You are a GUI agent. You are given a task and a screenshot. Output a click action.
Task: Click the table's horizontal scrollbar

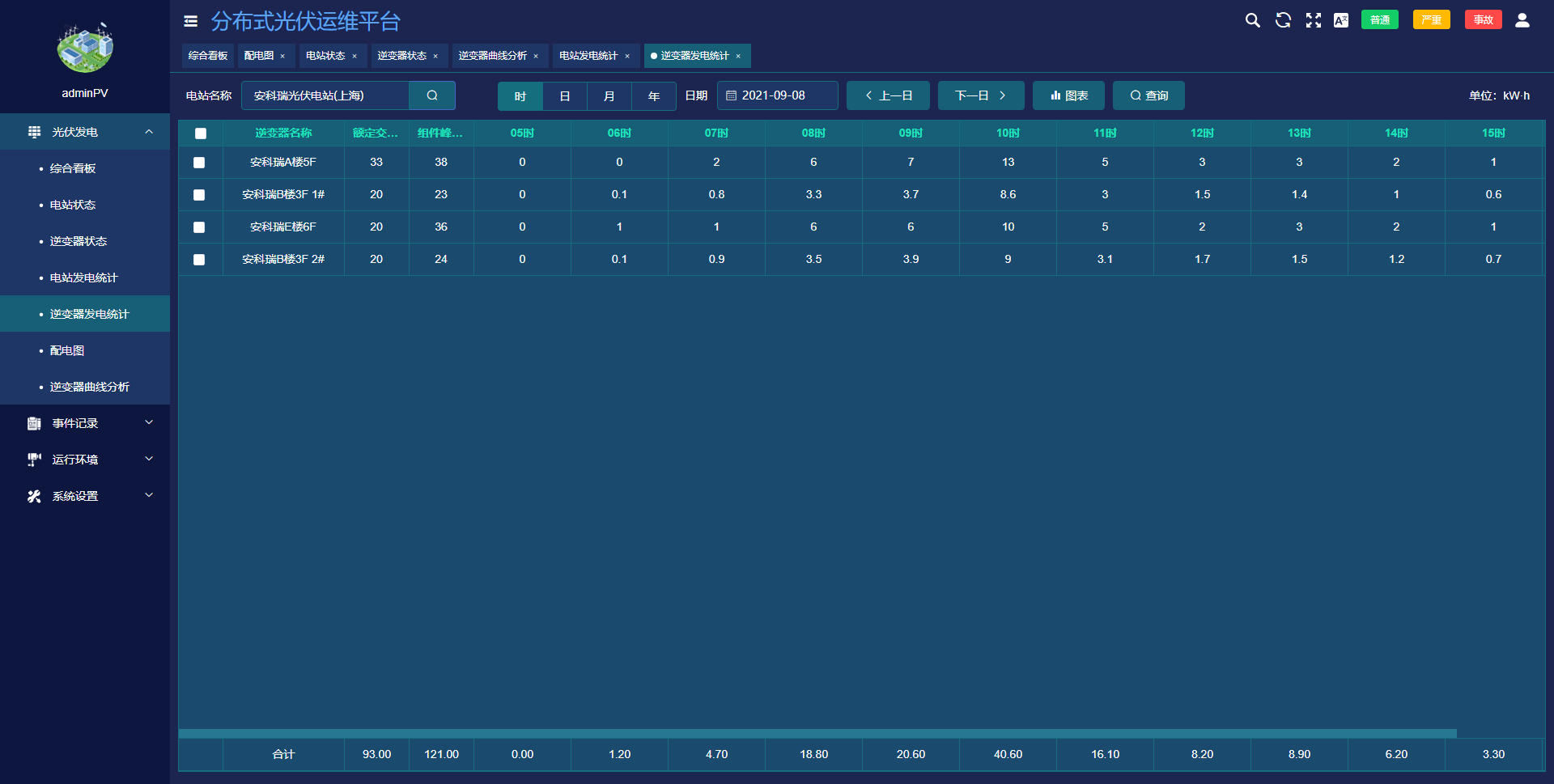pyautogui.click(x=817, y=733)
